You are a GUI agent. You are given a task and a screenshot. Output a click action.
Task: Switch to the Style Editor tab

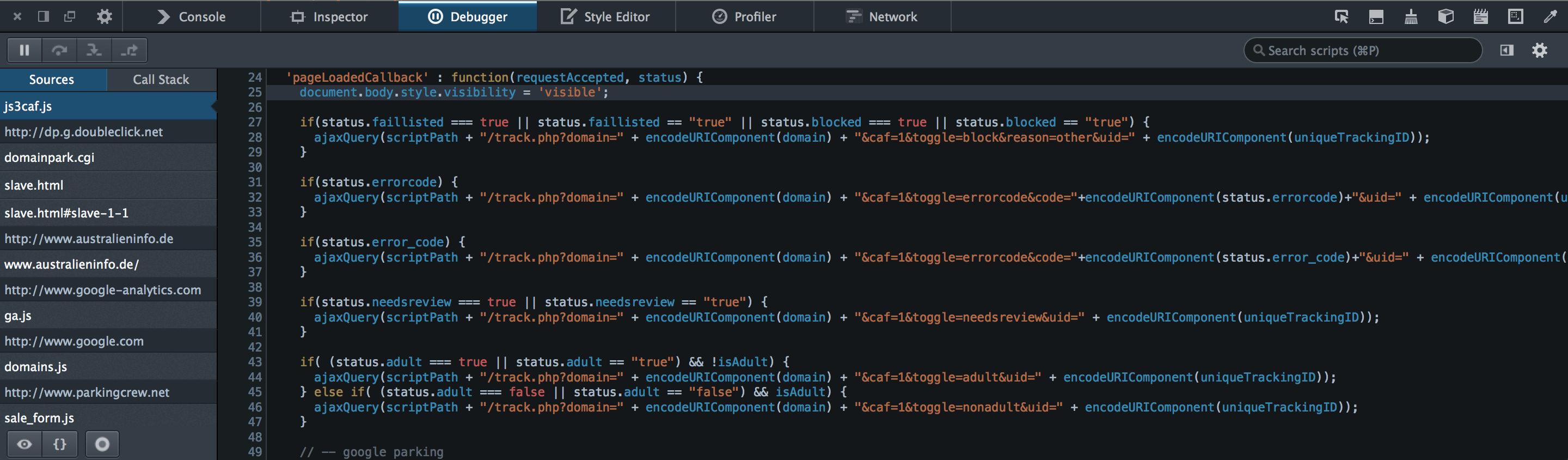(605, 16)
